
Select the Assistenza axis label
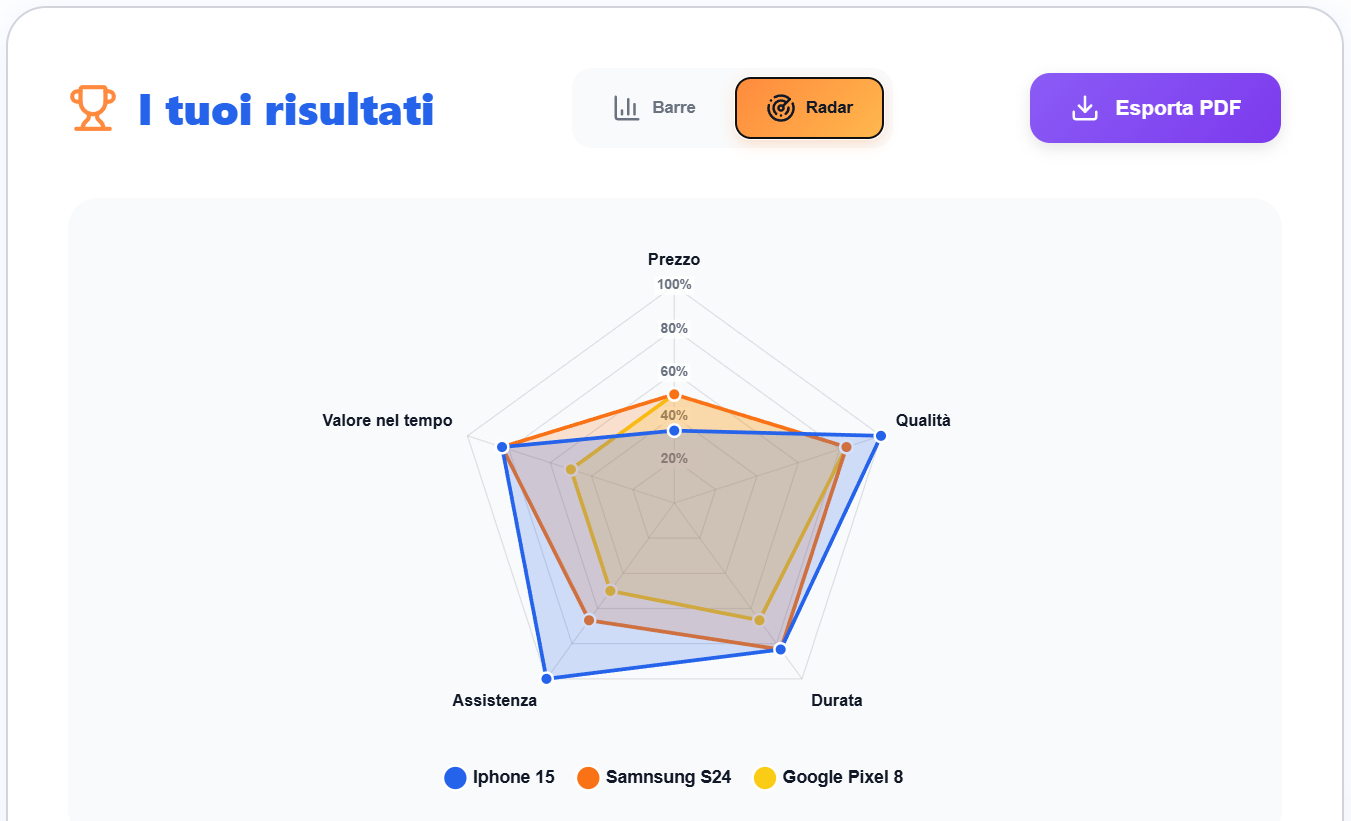tap(493, 700)
